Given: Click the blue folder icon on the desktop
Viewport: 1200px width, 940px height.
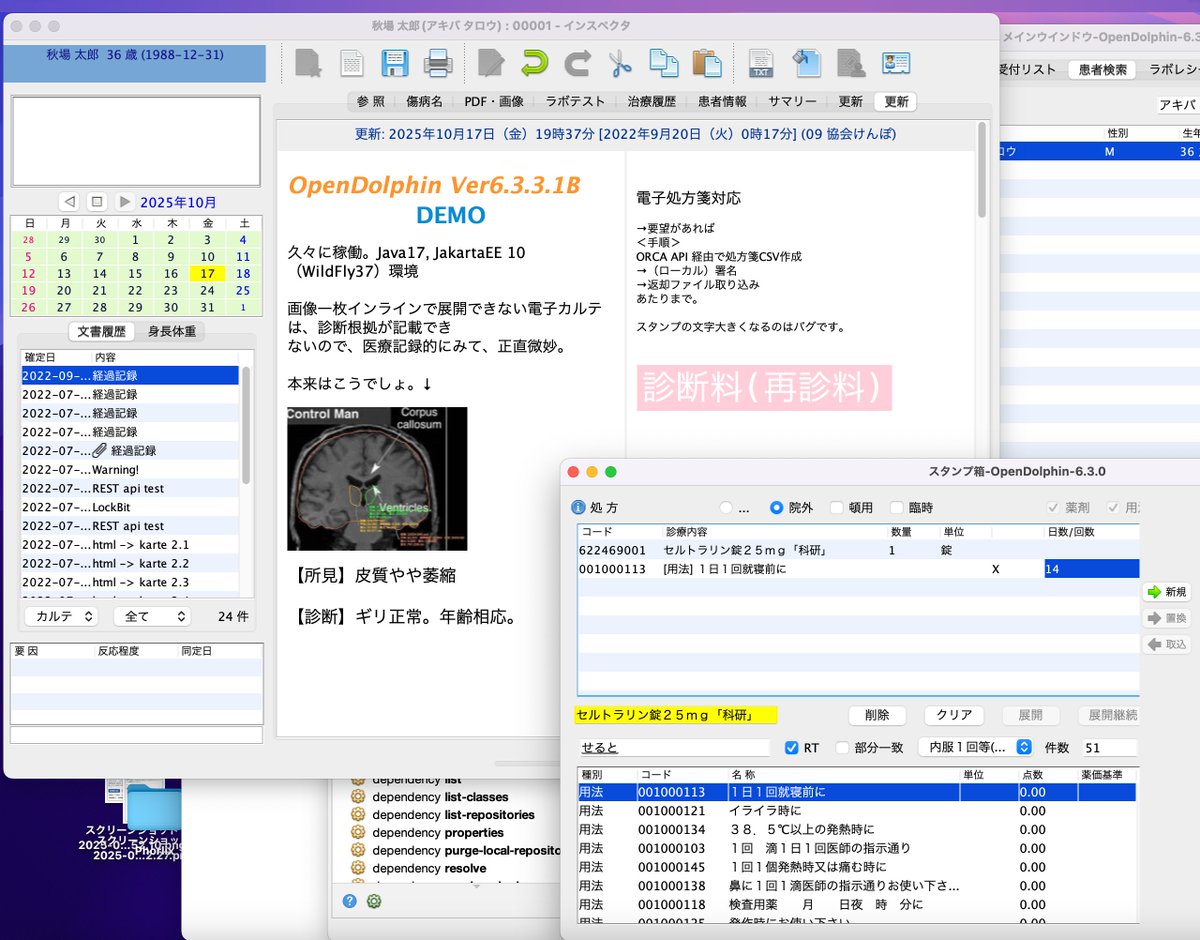Looking at the screenshot, I should click(x=155, y=807).
